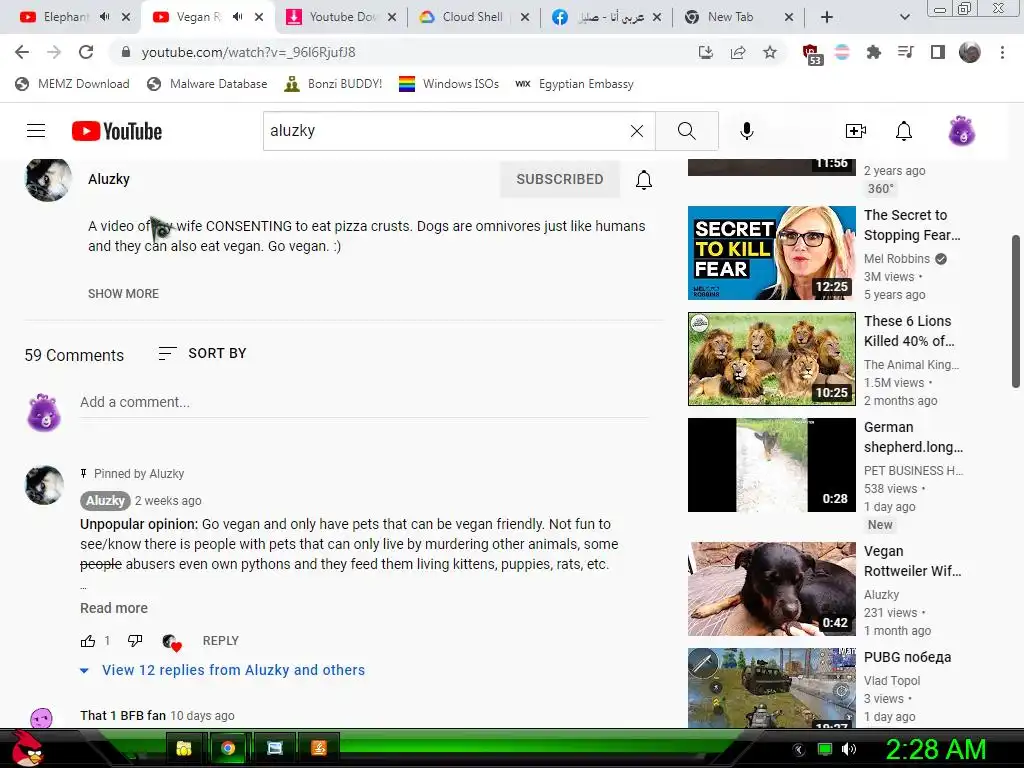This screenshot has height=768, width=1024.
Task: Open YouTube hamburger guide menu
Action: [36, 131]
